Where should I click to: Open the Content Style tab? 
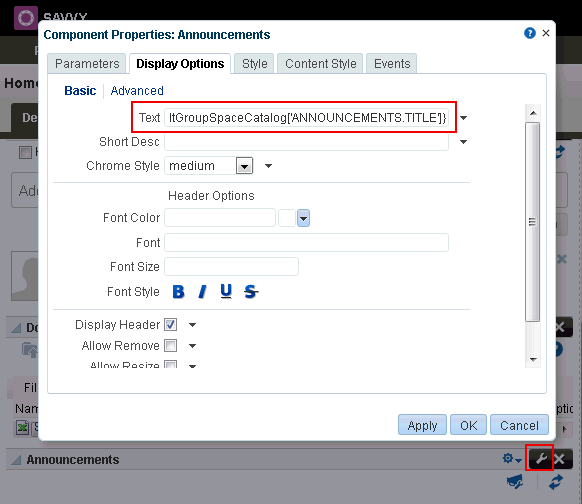point(321,63)
